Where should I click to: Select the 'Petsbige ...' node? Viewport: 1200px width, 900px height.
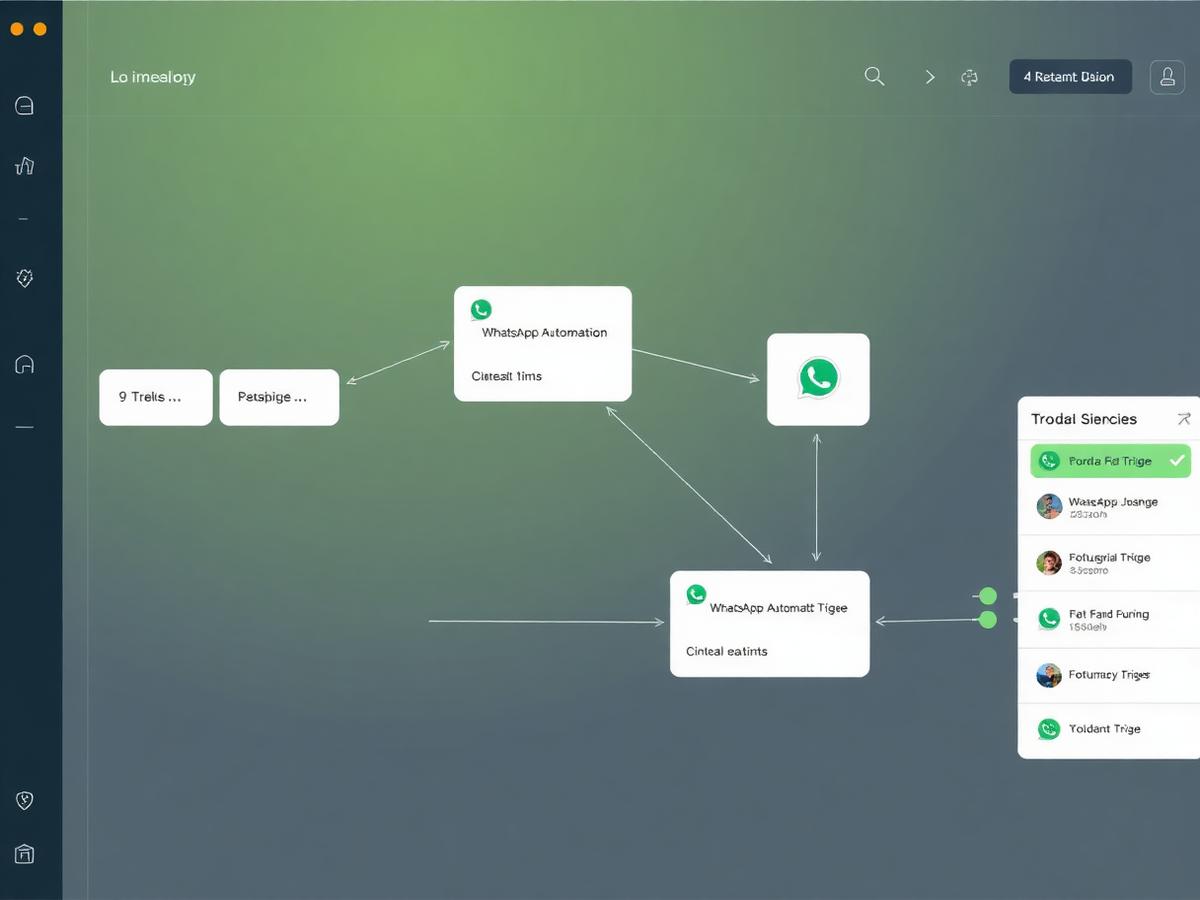279,397
